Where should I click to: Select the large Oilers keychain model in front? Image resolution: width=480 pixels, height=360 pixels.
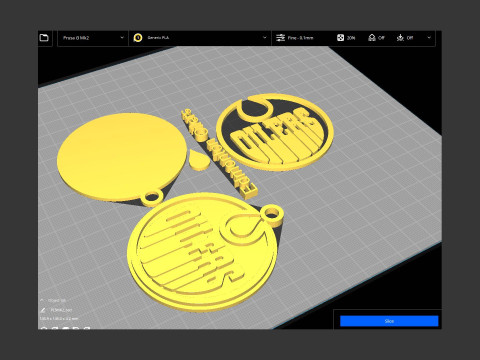click(203, 252)
